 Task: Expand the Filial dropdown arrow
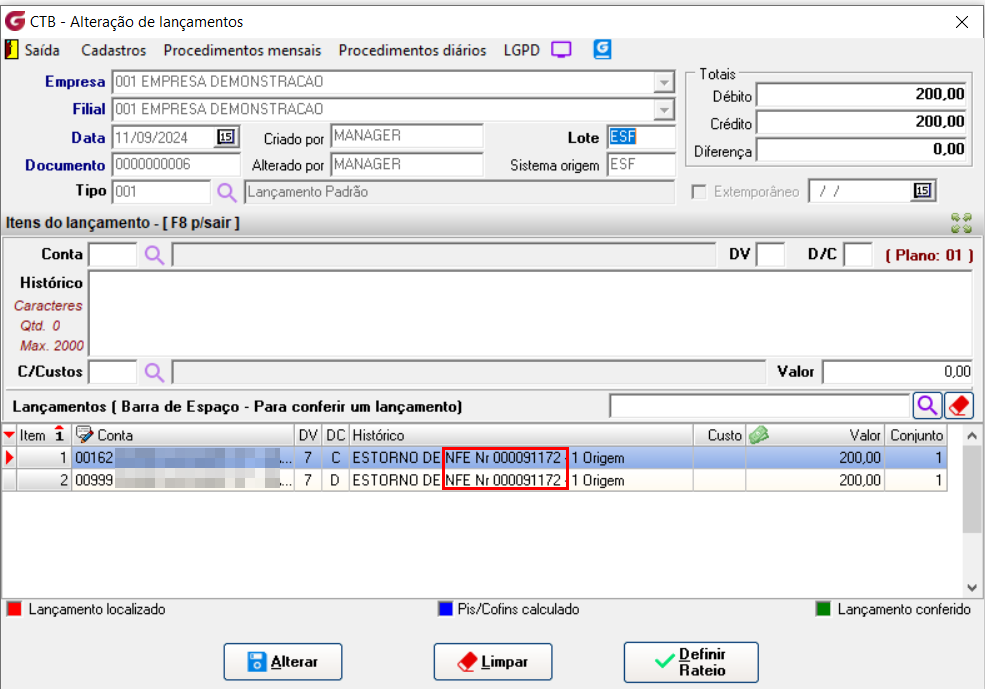coord(663,109)
